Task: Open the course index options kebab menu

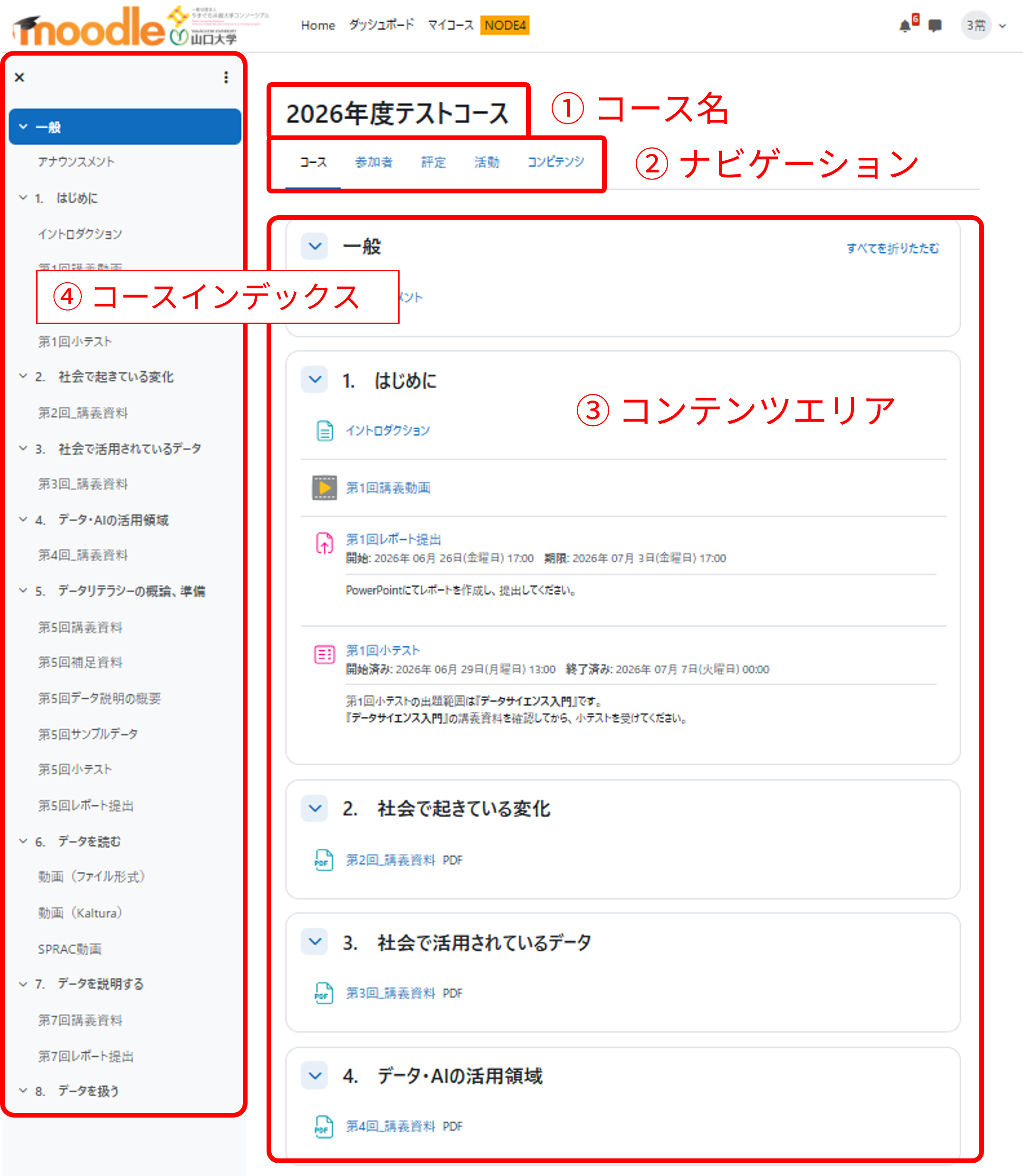Action: (226, 77)
